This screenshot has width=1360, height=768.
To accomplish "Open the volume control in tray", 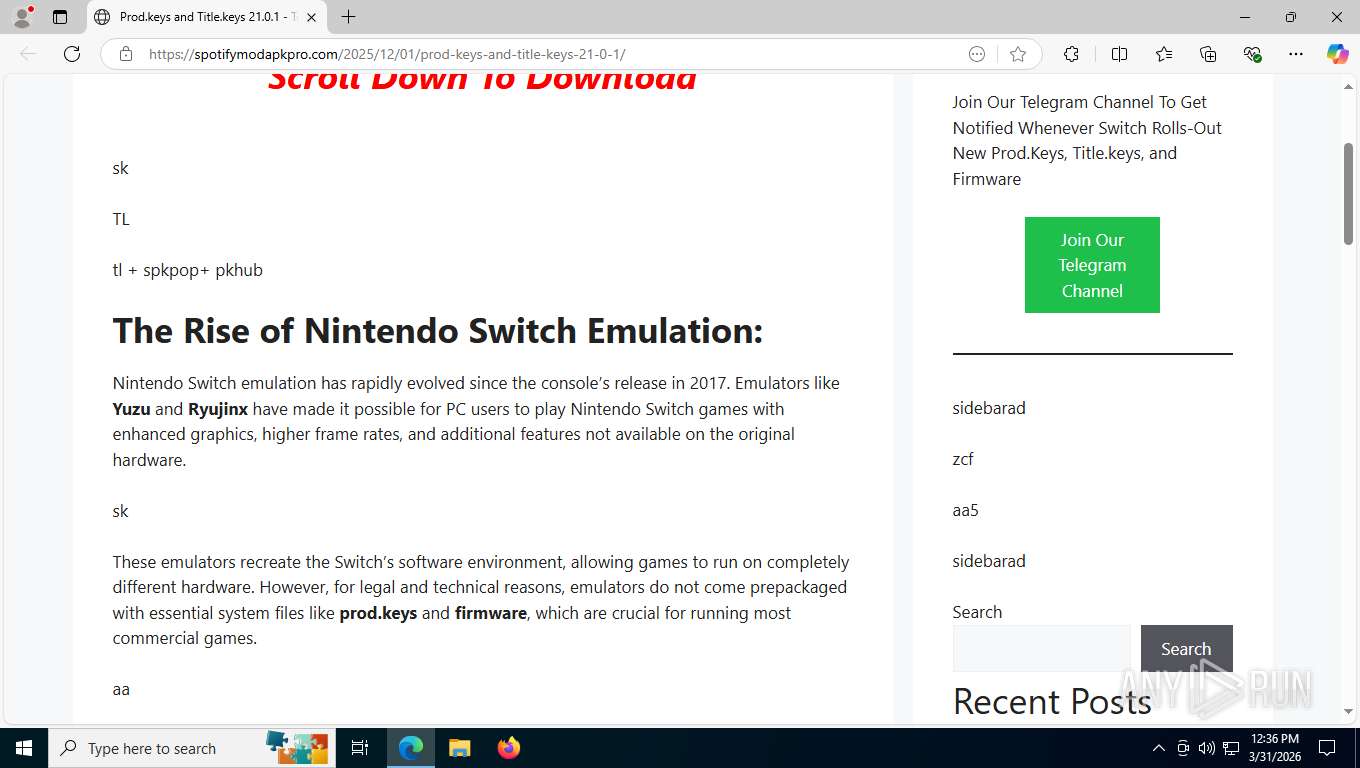I will (x=1207, y=748).
